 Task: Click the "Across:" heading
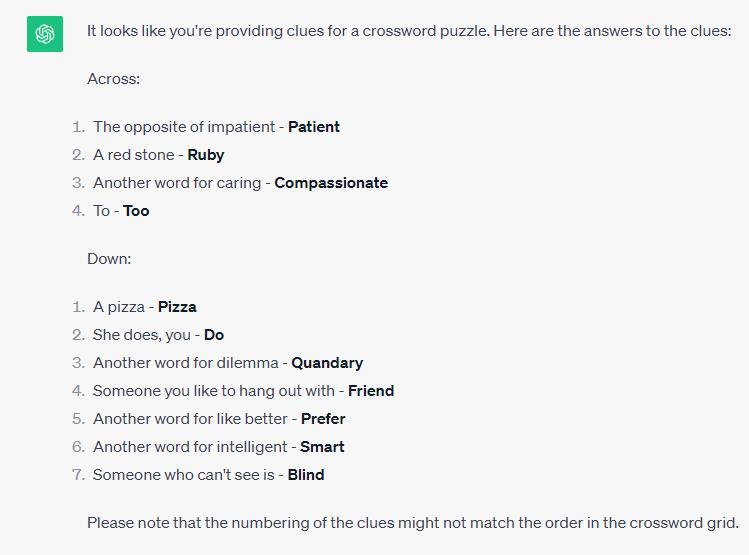coord(113,79)
